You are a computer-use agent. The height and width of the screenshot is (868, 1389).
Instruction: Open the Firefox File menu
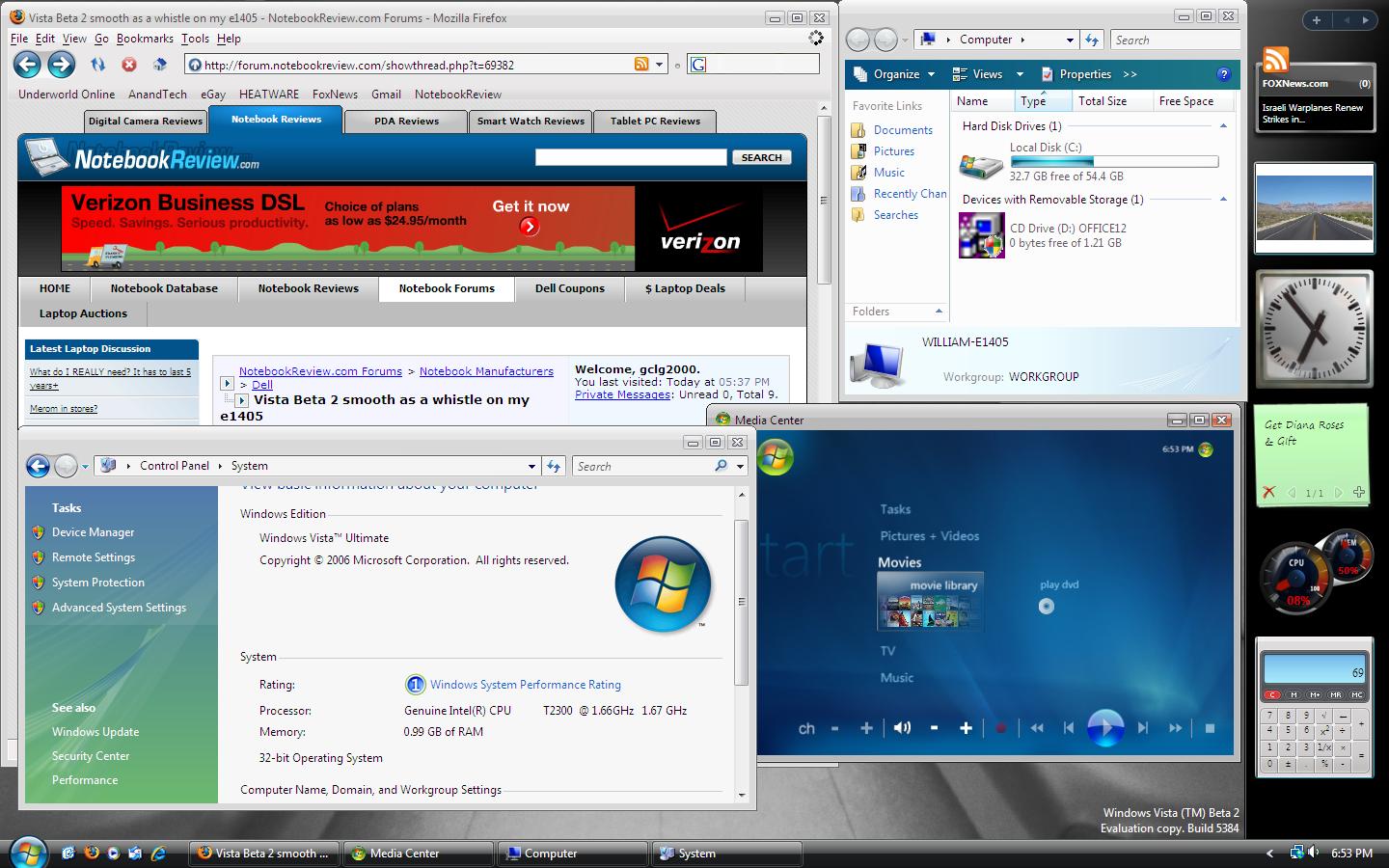pyautogui.click(x=19, y=39)
